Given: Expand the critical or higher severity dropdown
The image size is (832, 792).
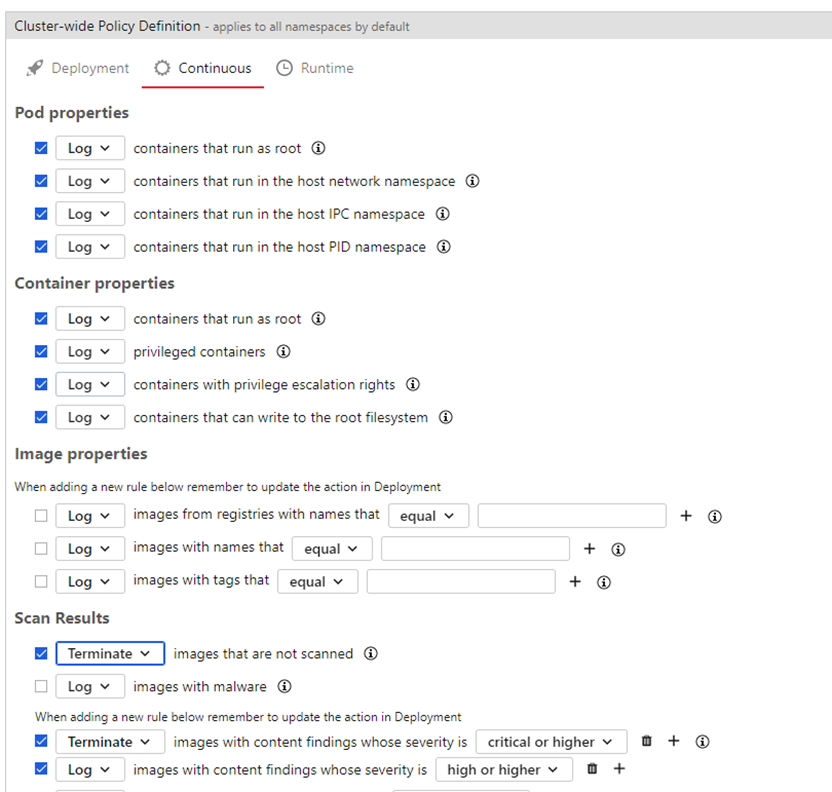Looking at the screenshot, I should pos(551,742).
